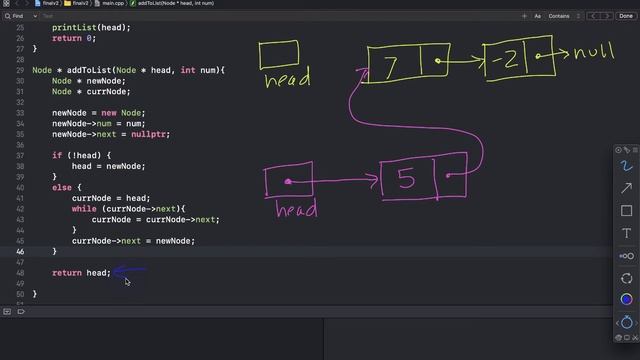Click 'while (currNode->next){' line

point(129,209)
